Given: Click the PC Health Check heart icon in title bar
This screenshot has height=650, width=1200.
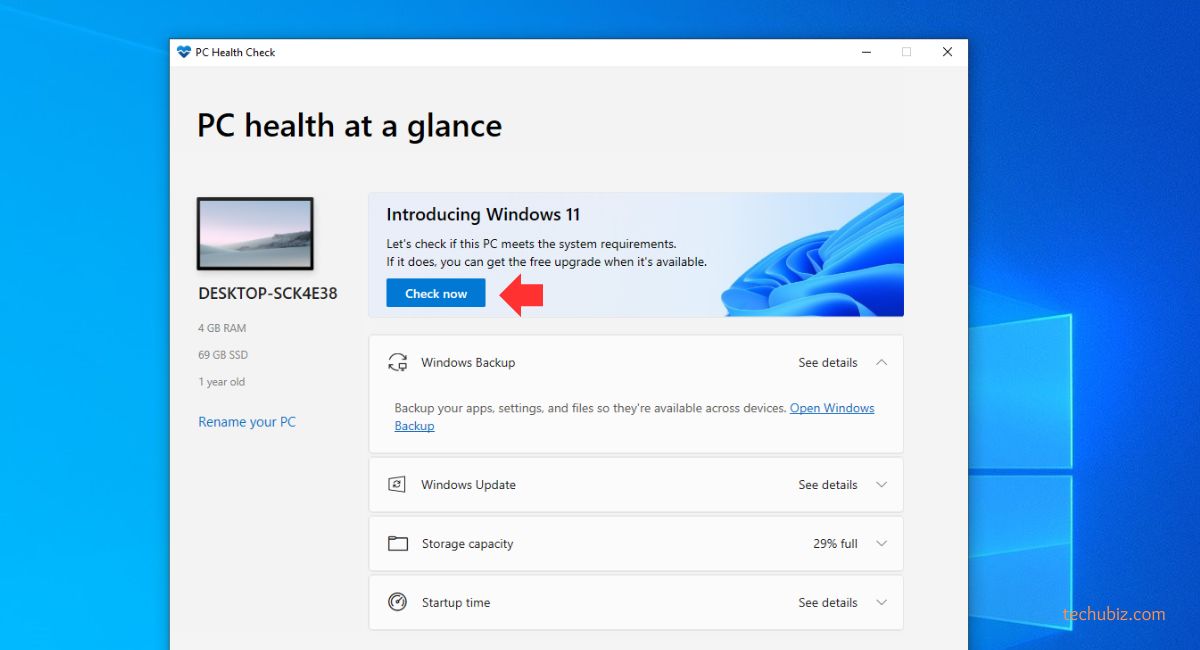Looking at the screenshot, I should 183,52.
